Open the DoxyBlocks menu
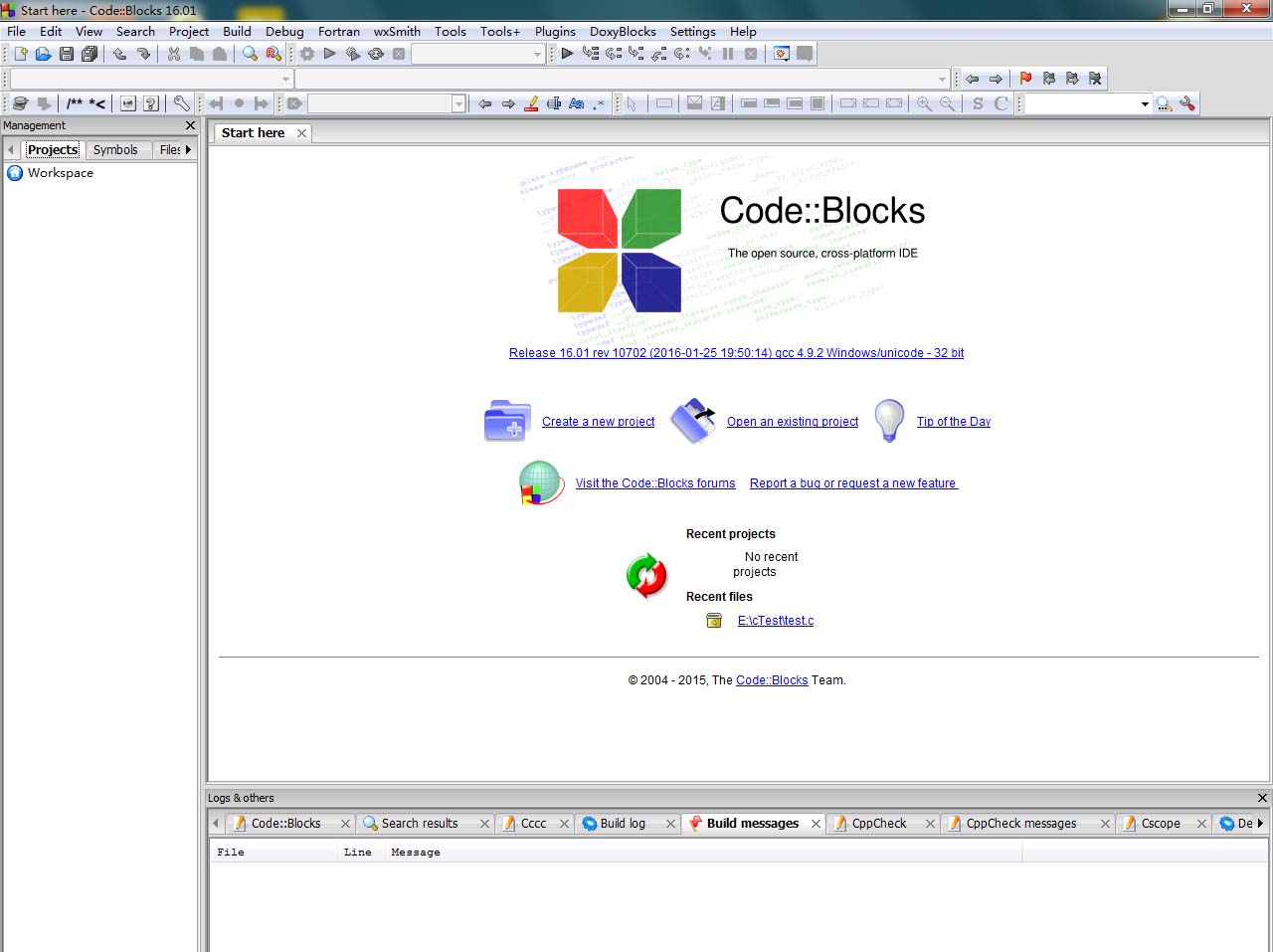This screenshot has width=1273, height=952. [623, 32]
